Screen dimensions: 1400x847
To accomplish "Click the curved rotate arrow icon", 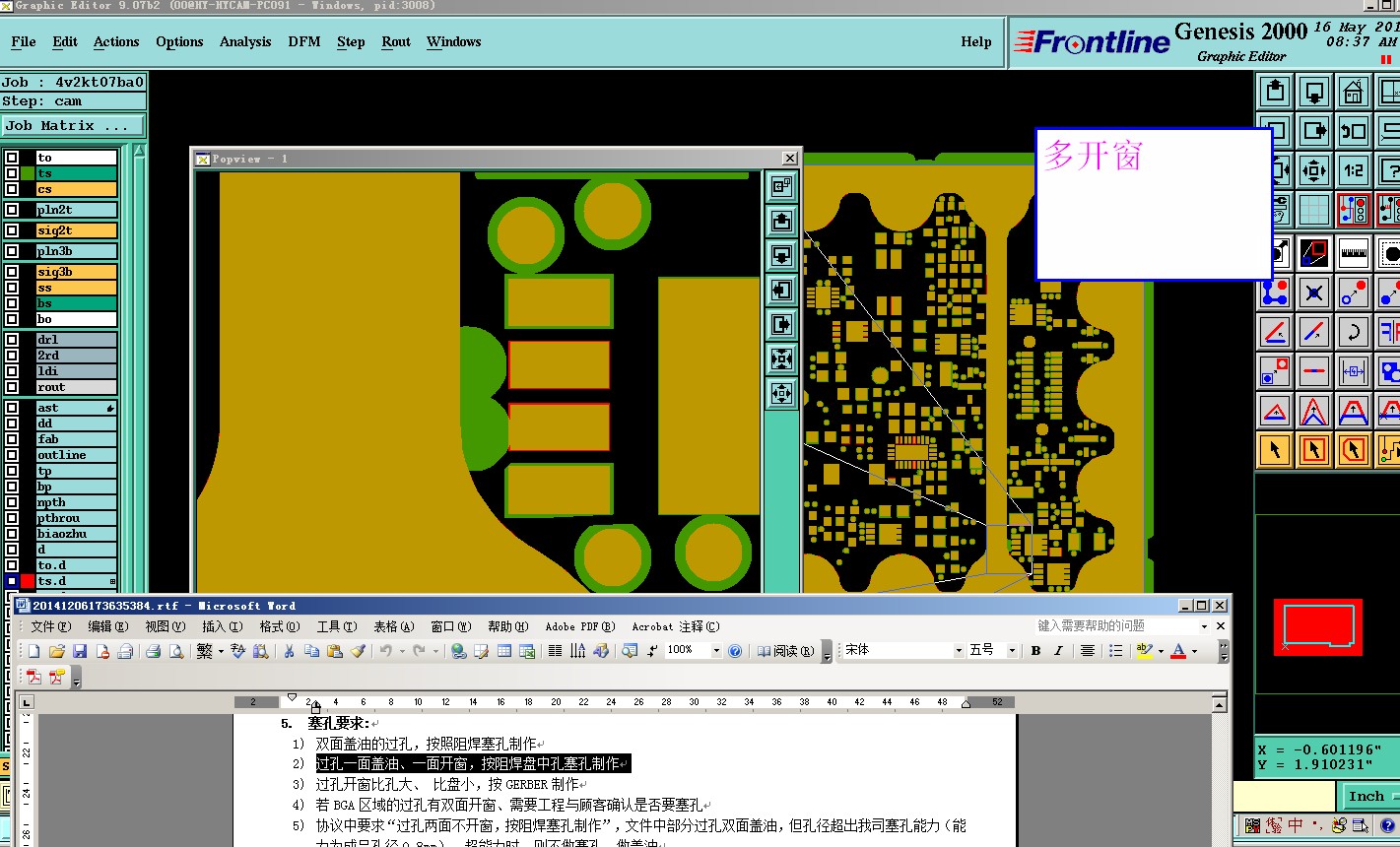I will pyautogui.click(x=1354, y=332).
